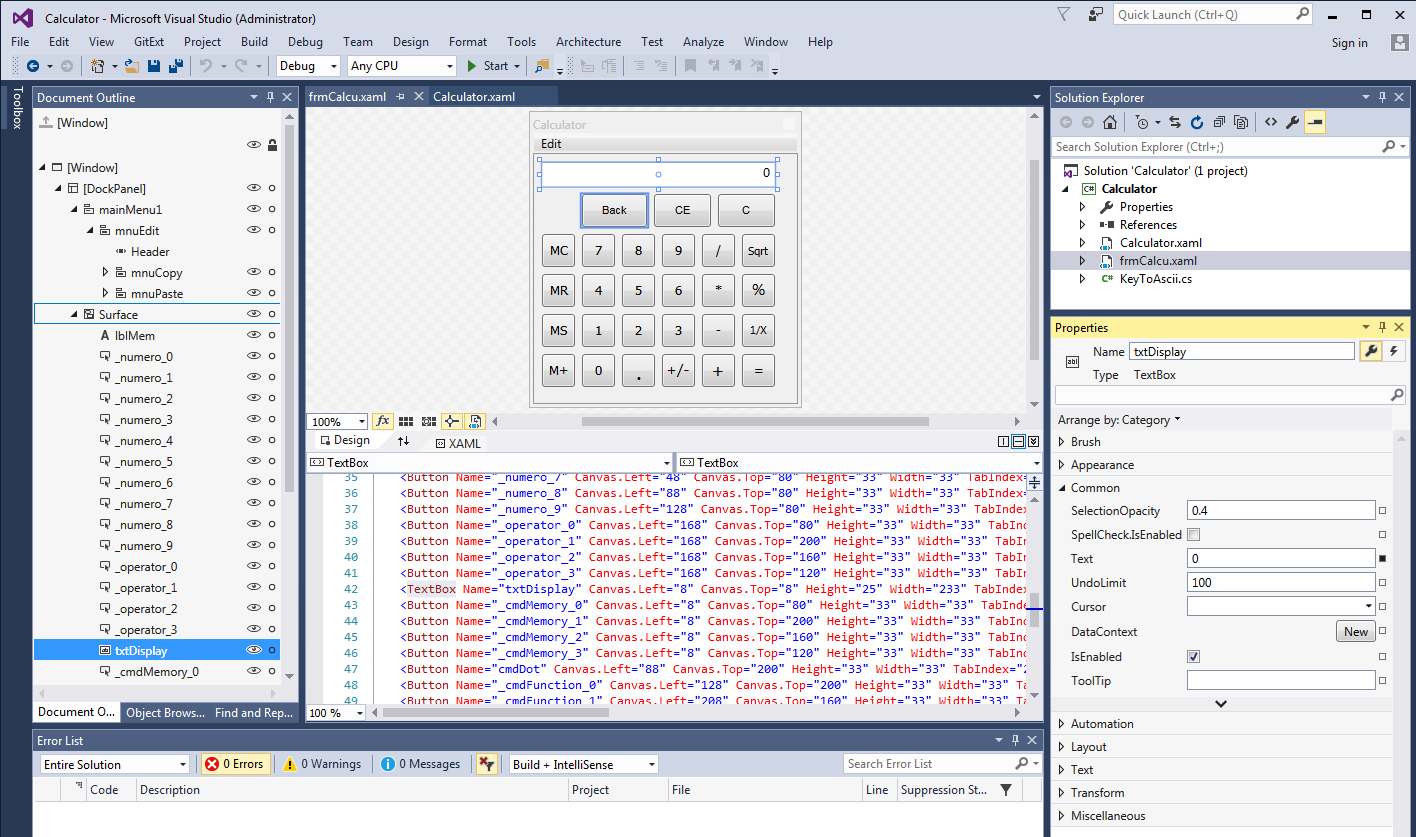
Task: Click the Home icon in Solution Explorer
Action: pyautogui.click(x=1110, y=122)
